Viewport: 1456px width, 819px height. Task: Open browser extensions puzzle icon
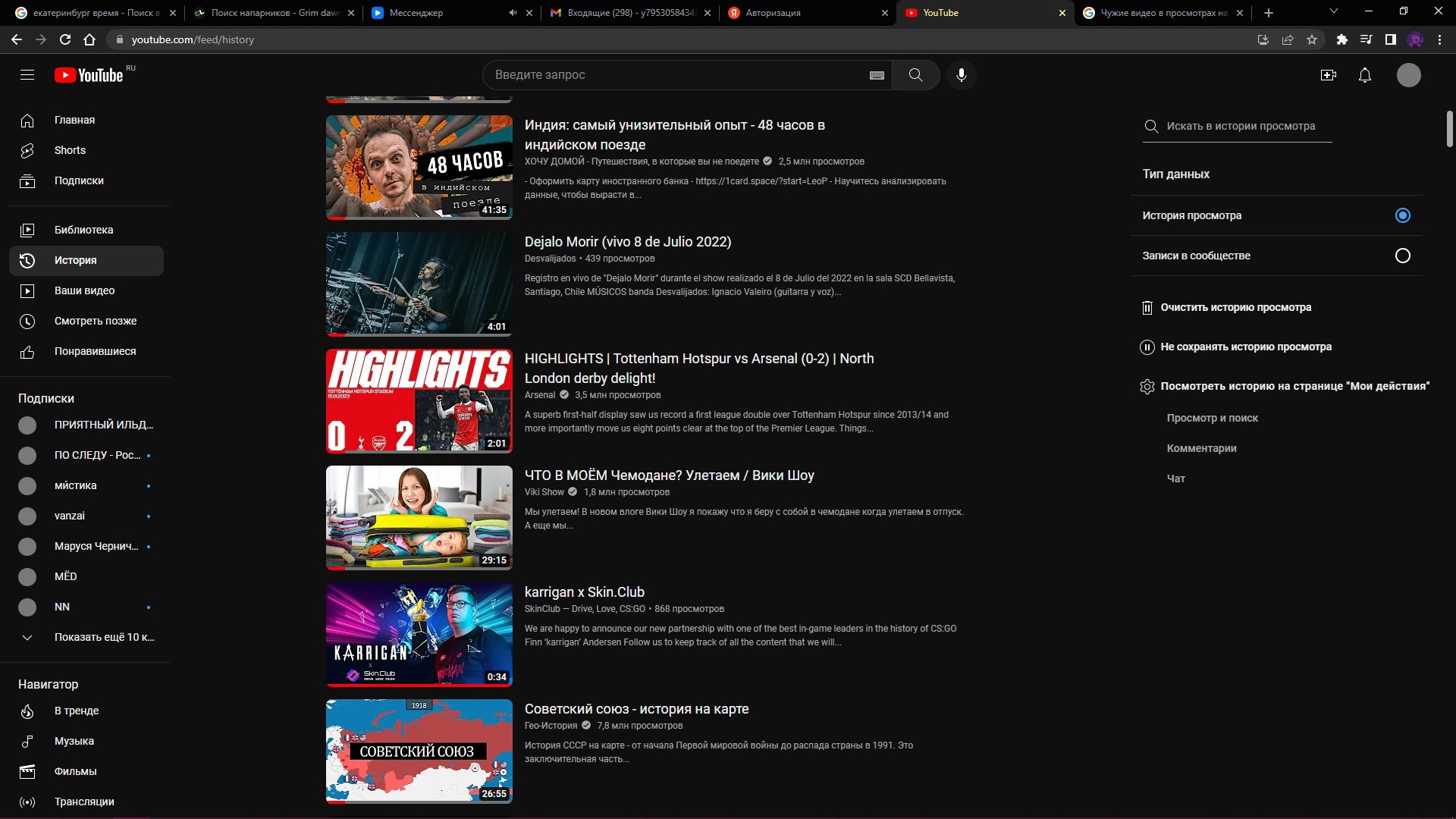coord(1341,39)
